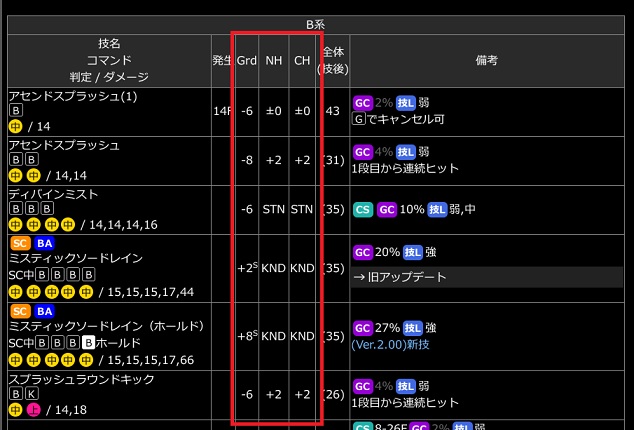Image resolution: width=634 pixels, height=430 pixels.
Task: Click the GC badge in the アセンドスプラッシュ(1) row
Action: [363, 102]
